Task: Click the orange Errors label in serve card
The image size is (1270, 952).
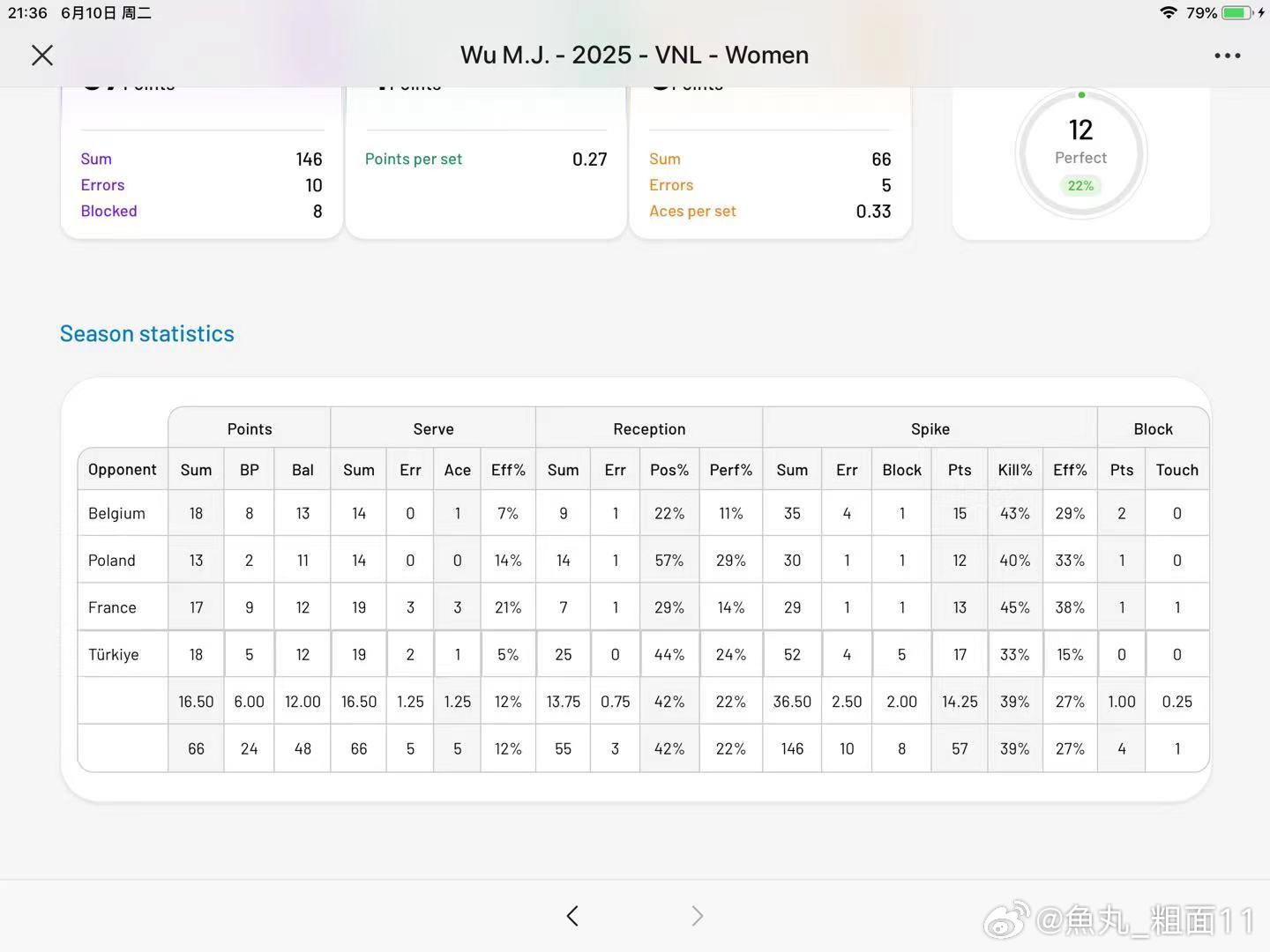Action: tap(671, 185)
